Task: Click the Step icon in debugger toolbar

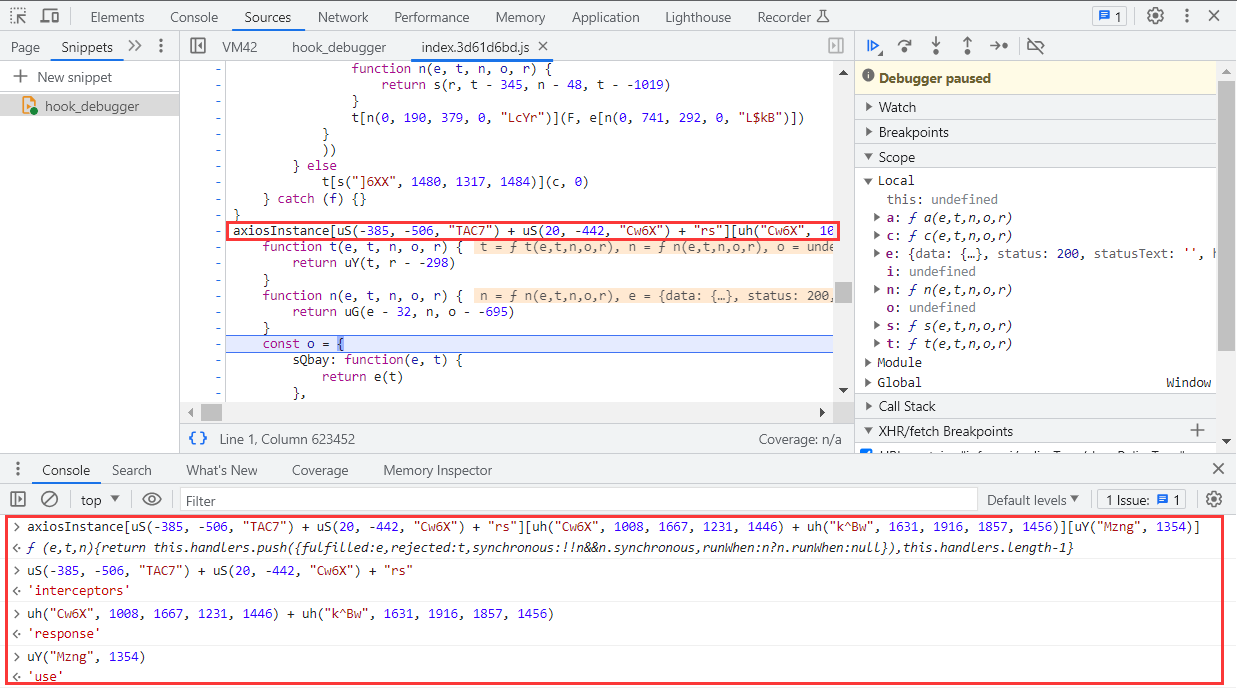Action: coord(999,46)
